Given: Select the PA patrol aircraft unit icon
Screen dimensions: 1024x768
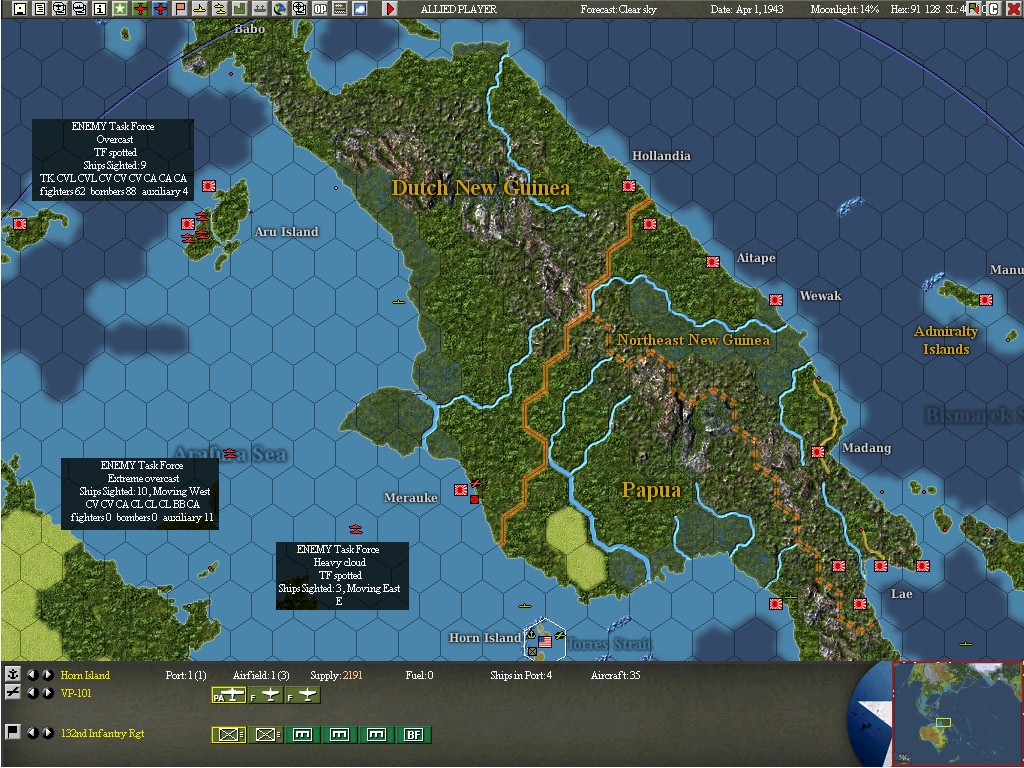Looking at the screenshot, I should click(x=229, y=696).
